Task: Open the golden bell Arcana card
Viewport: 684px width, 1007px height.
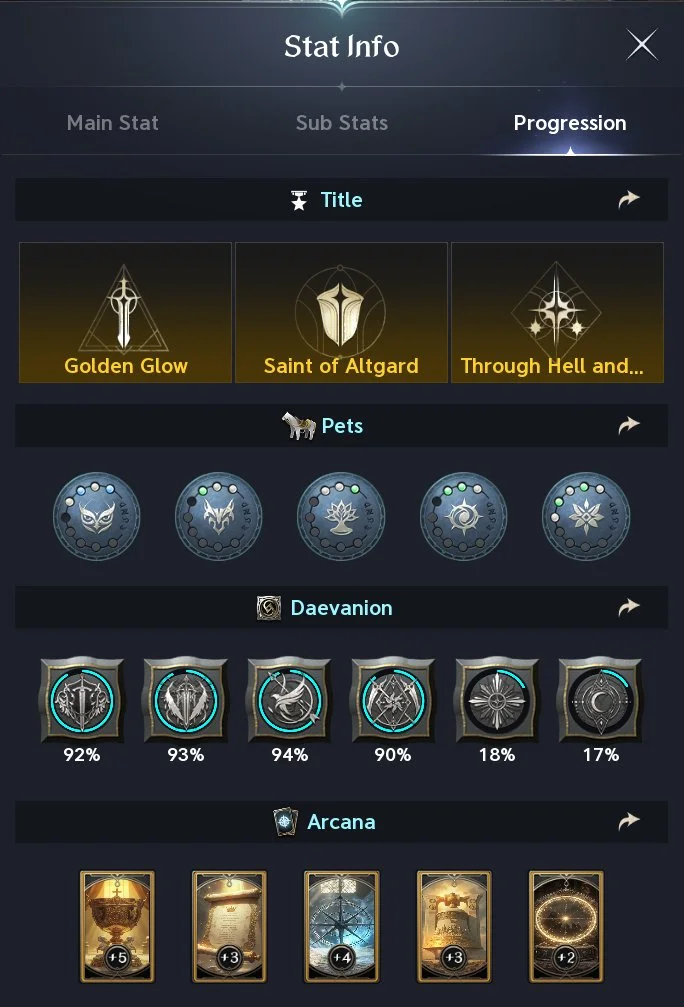Action: pyautogui.click(x=454, y=926)
